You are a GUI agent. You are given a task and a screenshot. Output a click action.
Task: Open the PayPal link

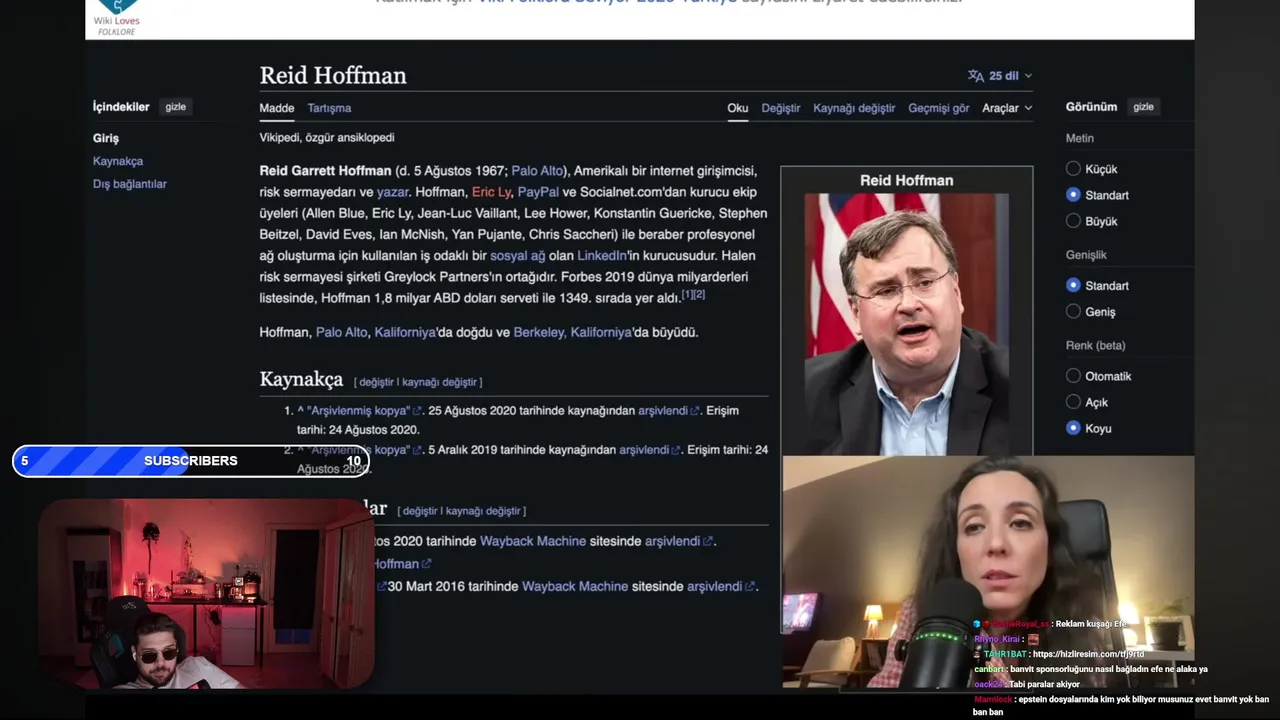point(538,192)
